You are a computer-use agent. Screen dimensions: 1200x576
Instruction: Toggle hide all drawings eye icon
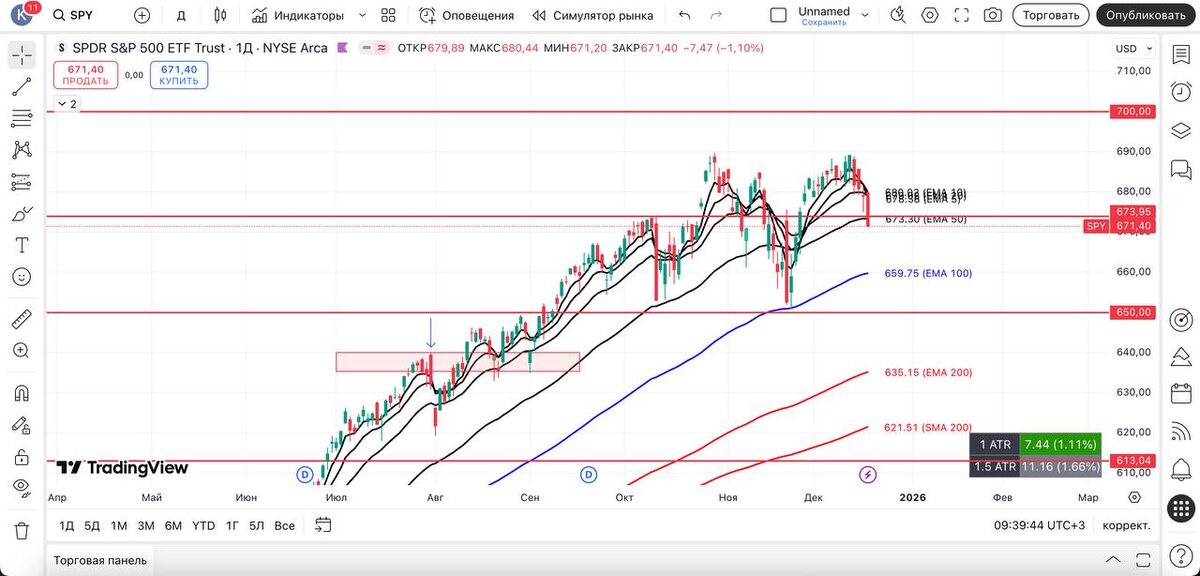(22, 488)
